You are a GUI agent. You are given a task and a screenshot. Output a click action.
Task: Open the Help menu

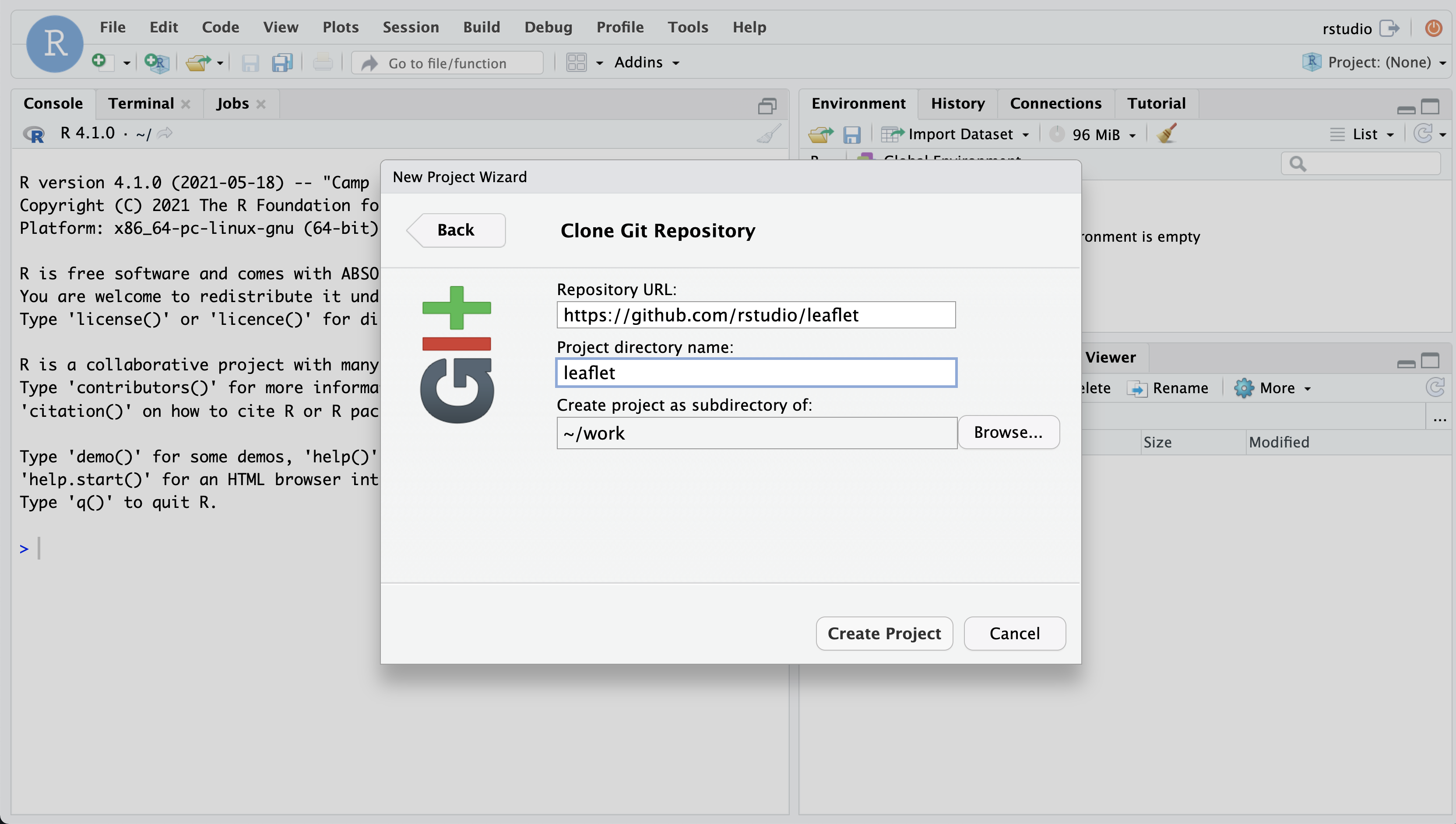(749, 27)
